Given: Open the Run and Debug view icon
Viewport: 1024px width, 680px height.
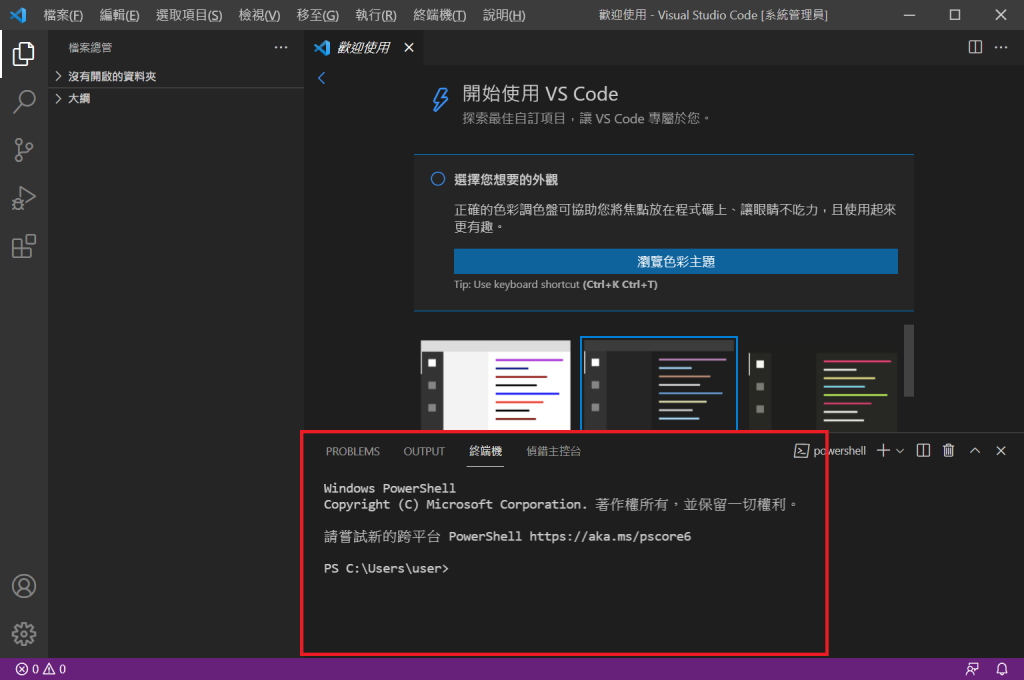Looking at the screenshot, I should tap(24, 199).
